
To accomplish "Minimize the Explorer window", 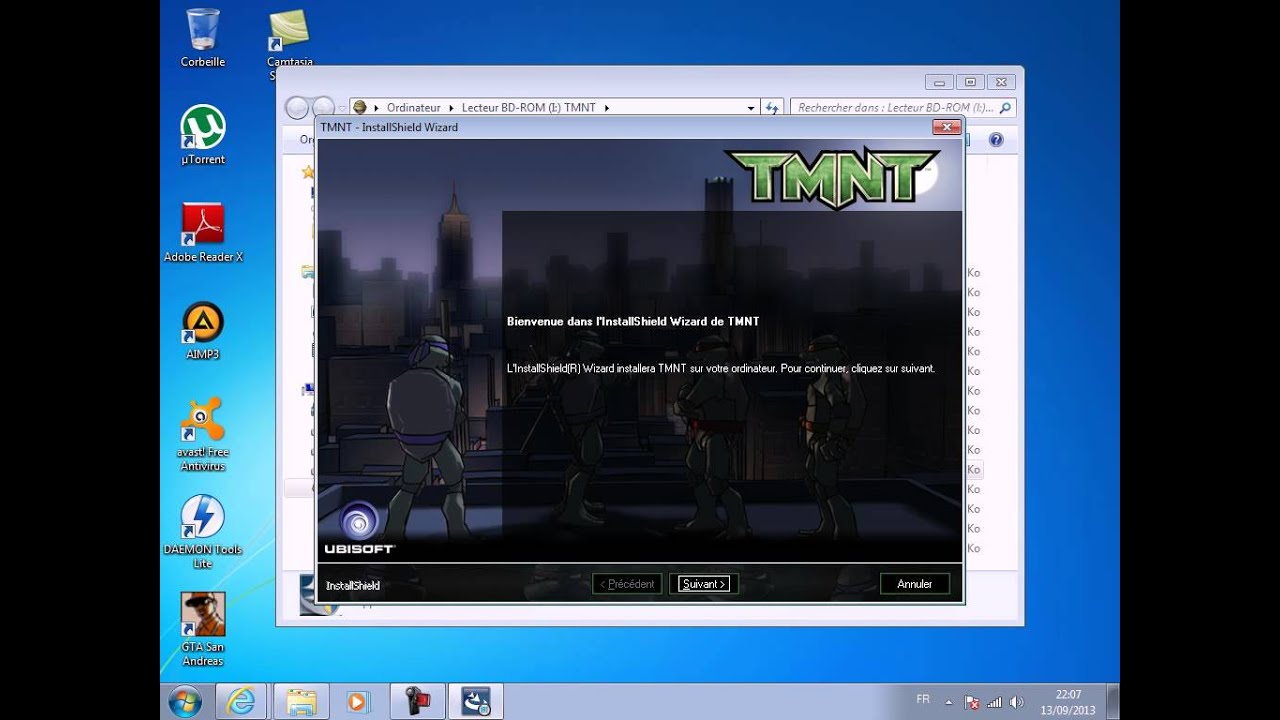I will [x=938, y=82].
